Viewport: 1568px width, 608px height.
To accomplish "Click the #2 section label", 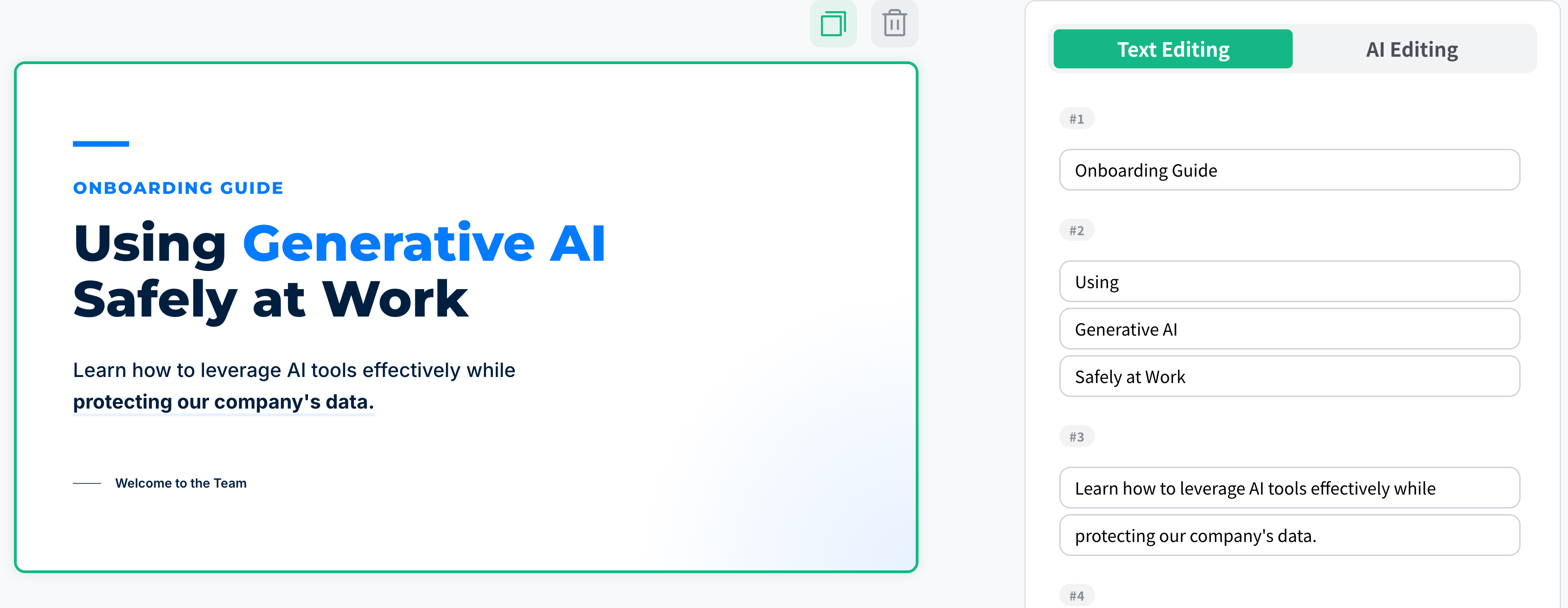I will pos(1076,230).
